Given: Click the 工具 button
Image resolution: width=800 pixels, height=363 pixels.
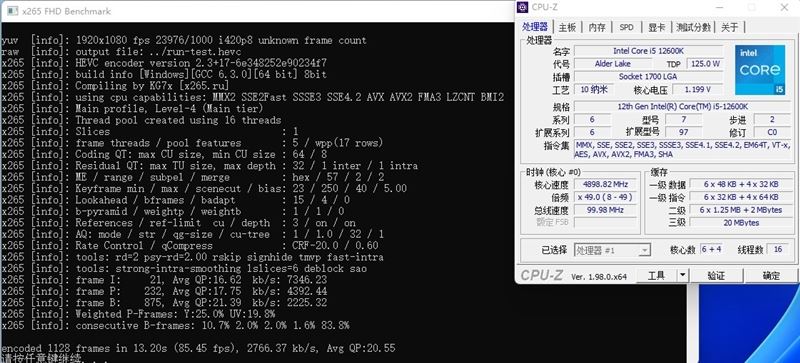Looking at the screenshot, I should tap(656, 276).
